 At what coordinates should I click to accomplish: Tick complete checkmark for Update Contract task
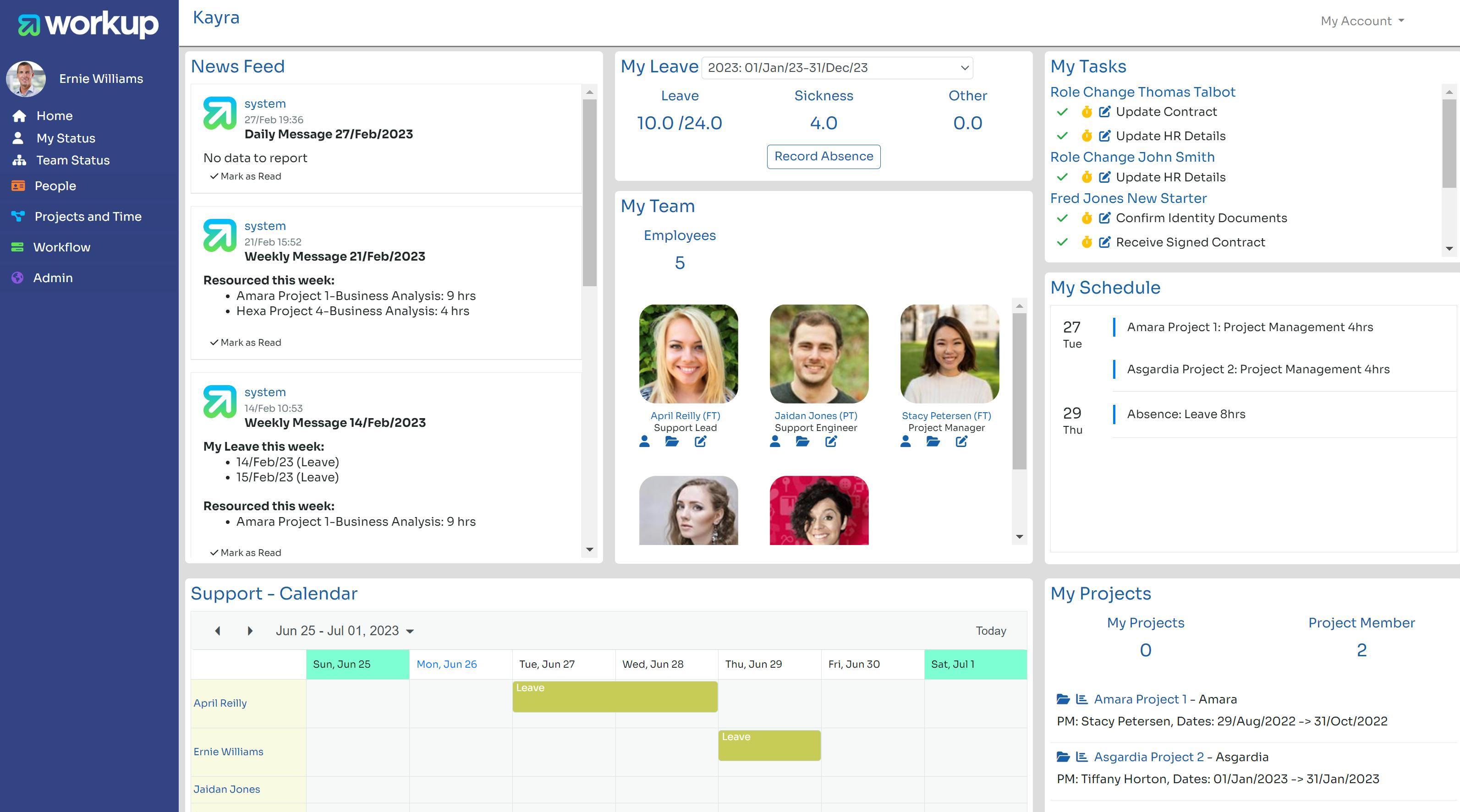point(1062,112)
